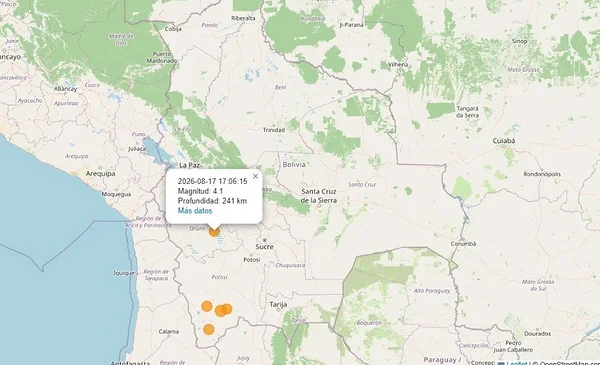
Task: Select the orange earthquake marker near Oruro
Action: pyautogui.click(x=214, y=231)
